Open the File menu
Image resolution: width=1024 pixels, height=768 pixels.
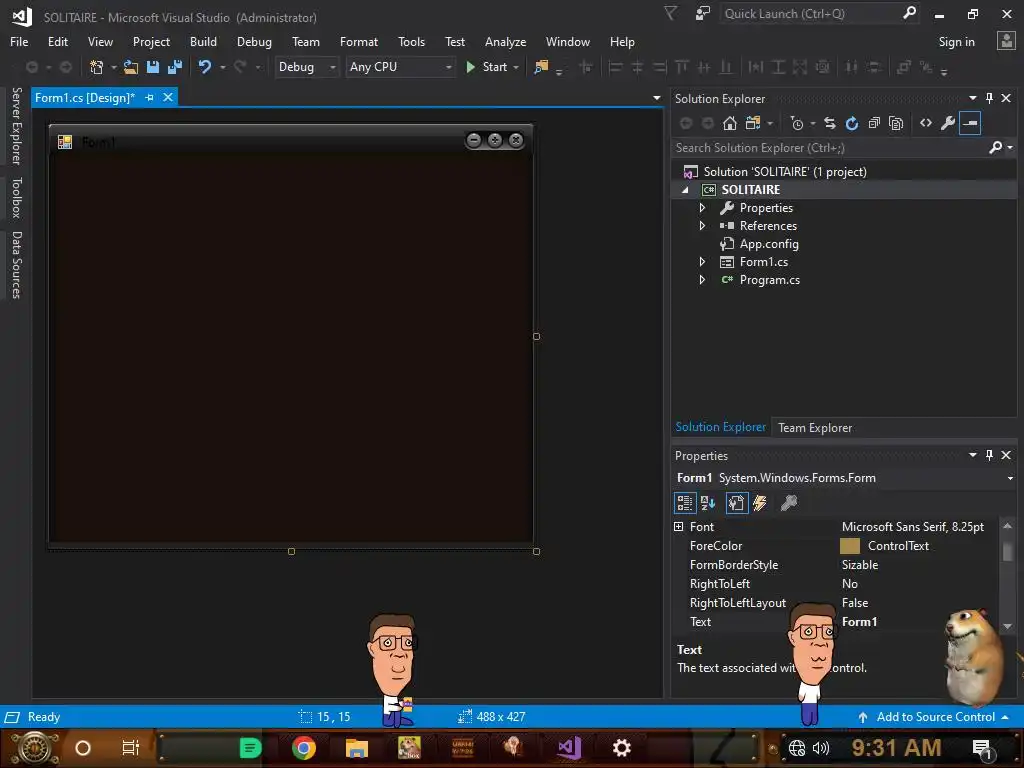(x=20, y=42)
